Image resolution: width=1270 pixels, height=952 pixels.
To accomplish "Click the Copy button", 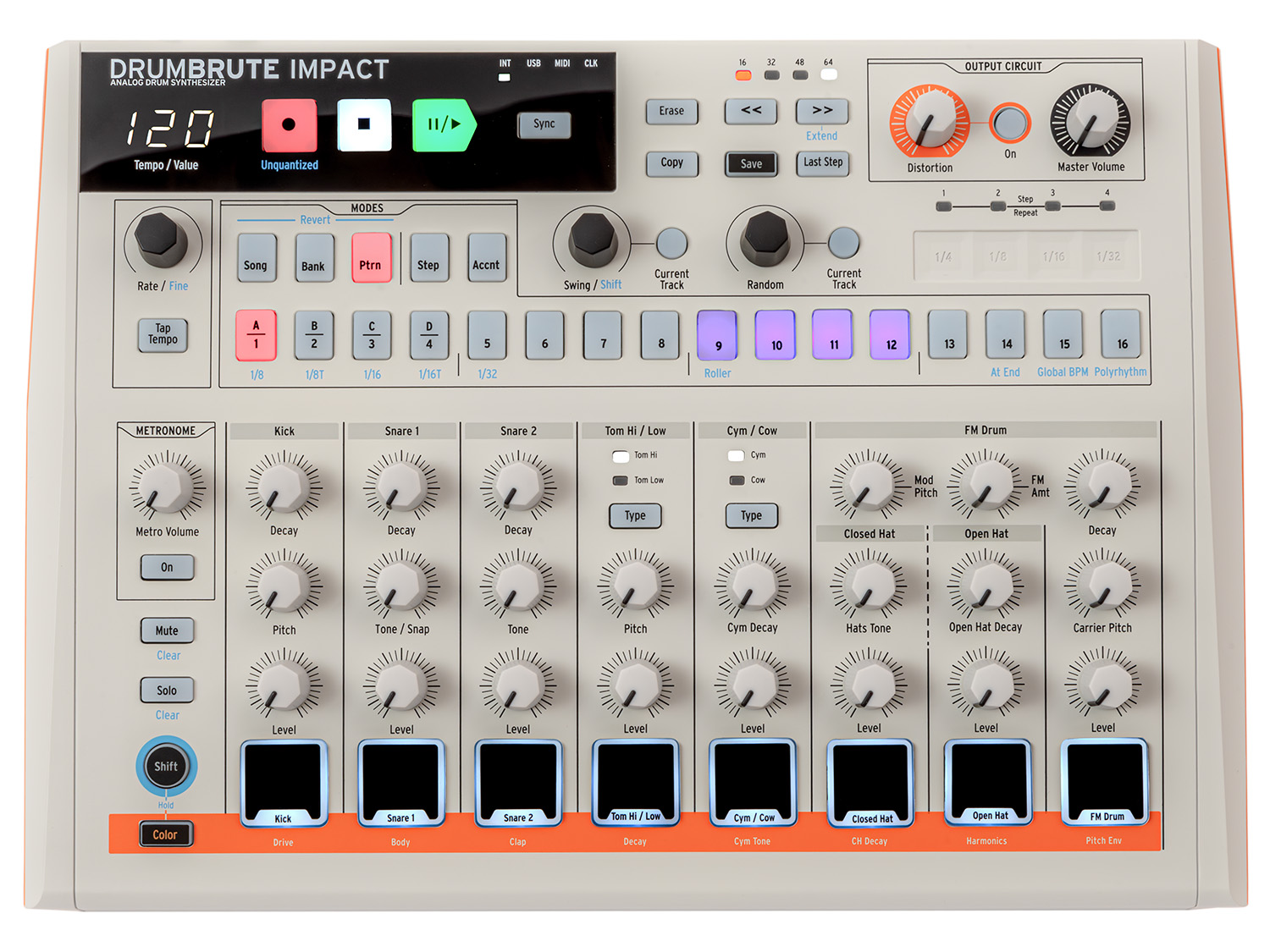I will click(672, 162).
